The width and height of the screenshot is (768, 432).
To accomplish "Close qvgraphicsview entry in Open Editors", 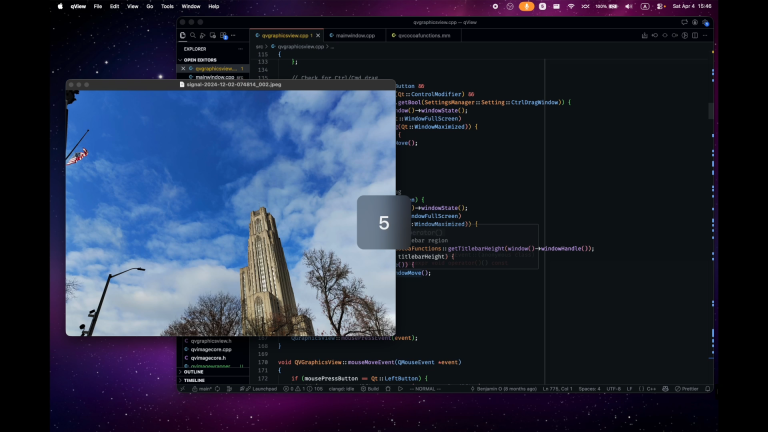I will point(184,69).
